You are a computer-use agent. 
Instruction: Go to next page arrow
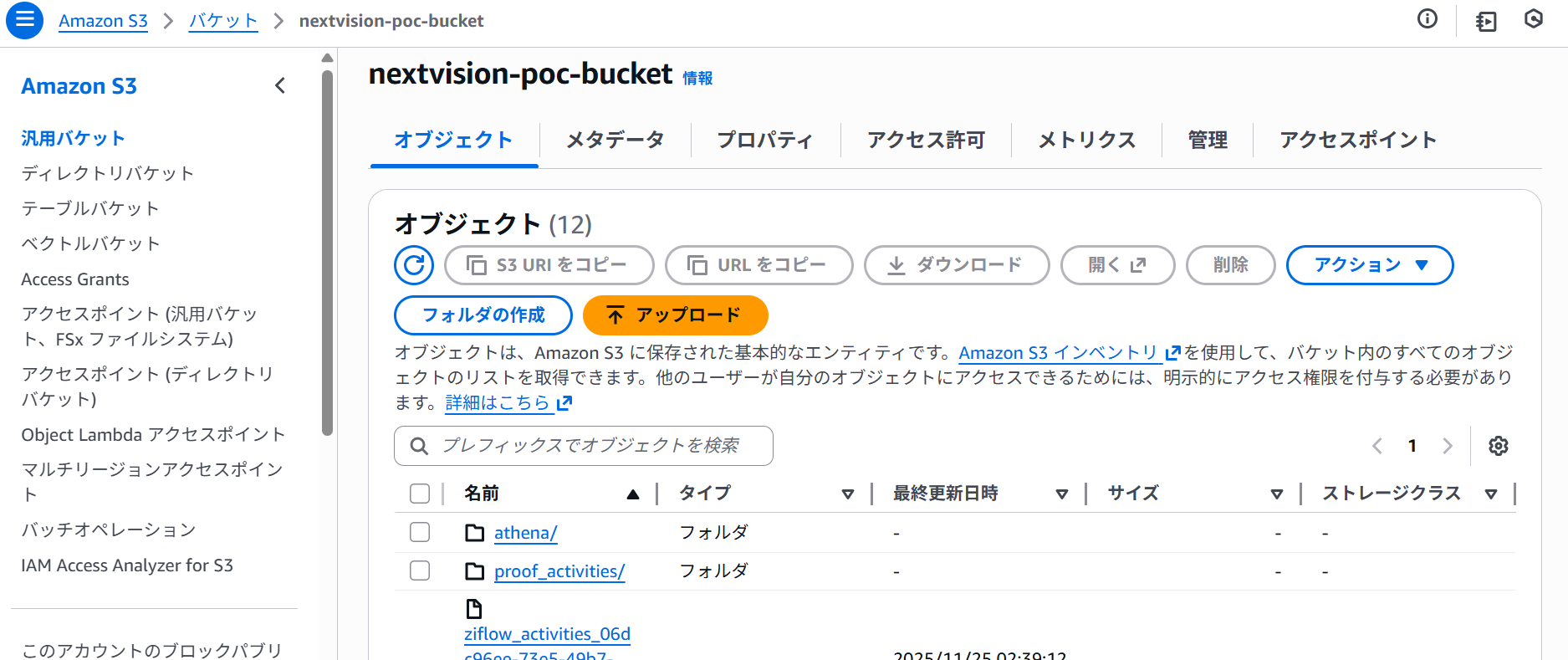(x=1448, y=446)
